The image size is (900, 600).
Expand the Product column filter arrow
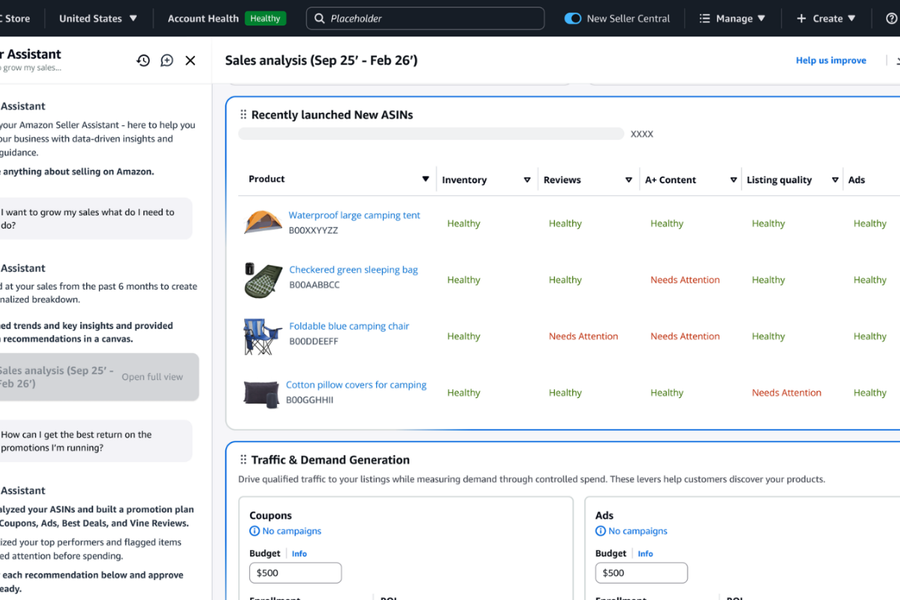[425, 179]
